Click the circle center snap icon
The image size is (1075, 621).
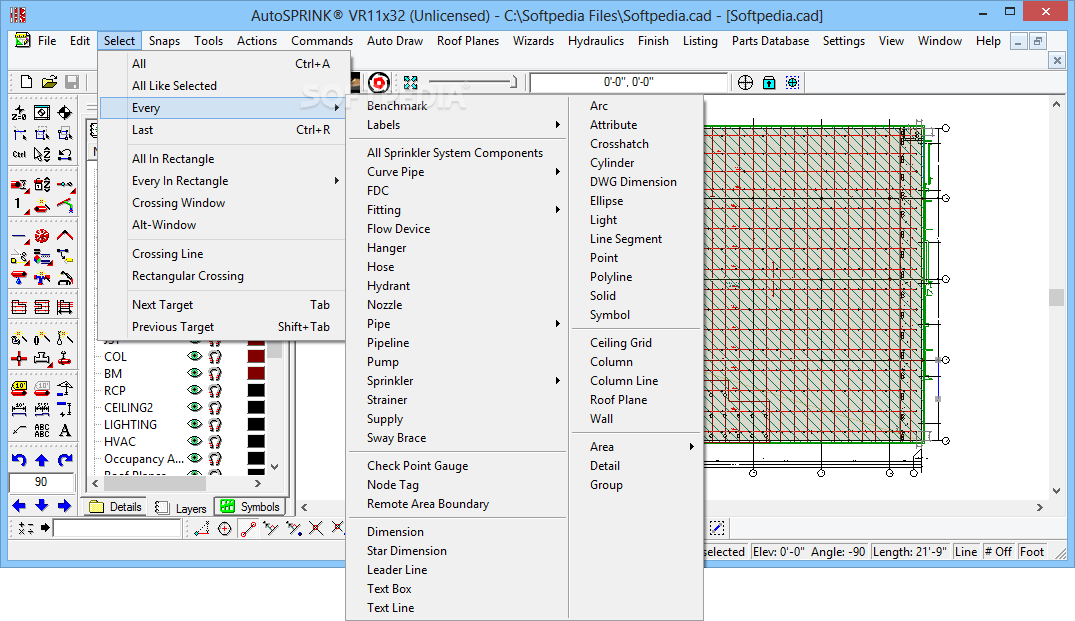(x=225, y=528)
